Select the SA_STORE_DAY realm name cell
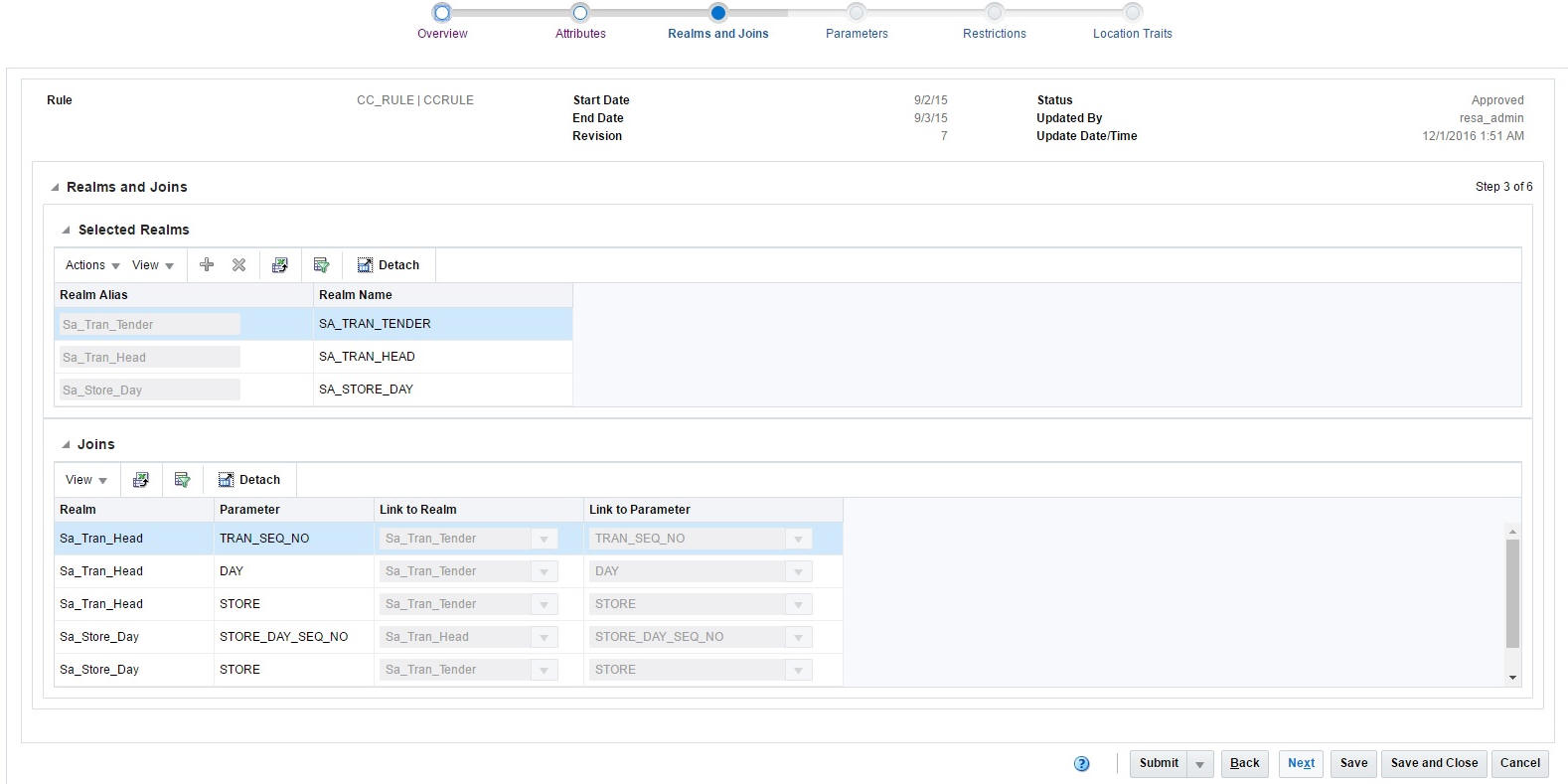Image resolution: width=1568 pixels, height=784 pixels. pos(442,390)
